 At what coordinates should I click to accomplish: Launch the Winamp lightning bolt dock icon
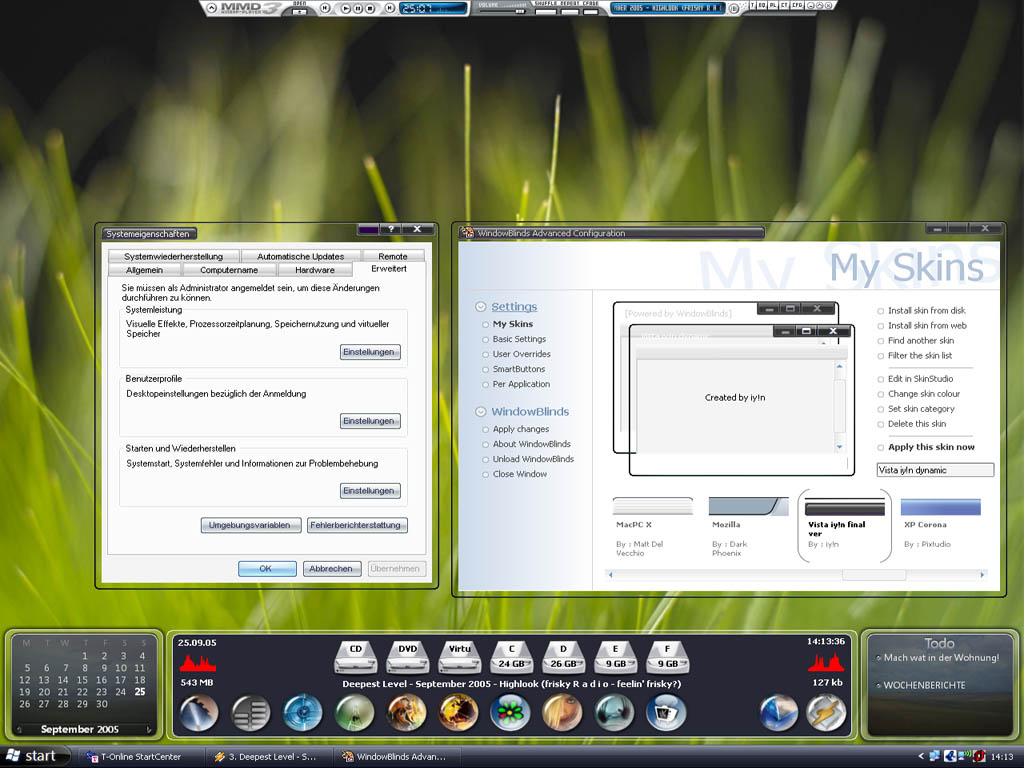(826, 712)
